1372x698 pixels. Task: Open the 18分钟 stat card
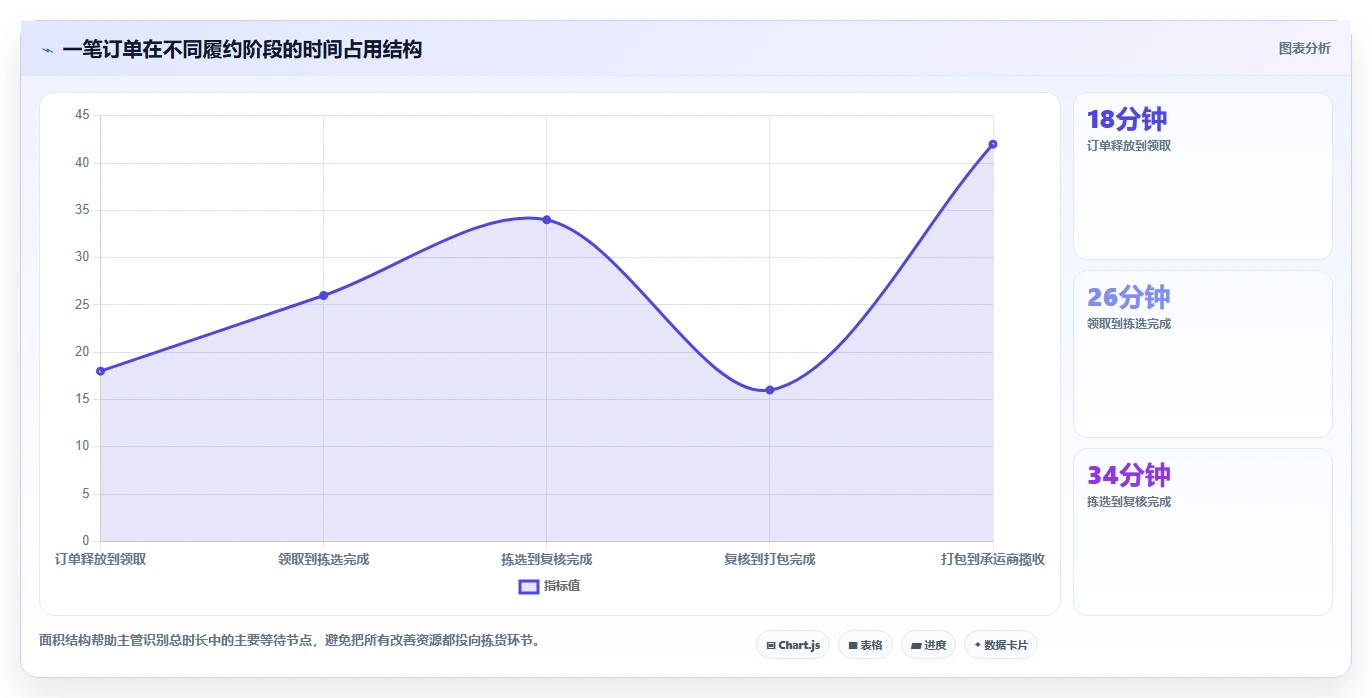coord(1203,176)
